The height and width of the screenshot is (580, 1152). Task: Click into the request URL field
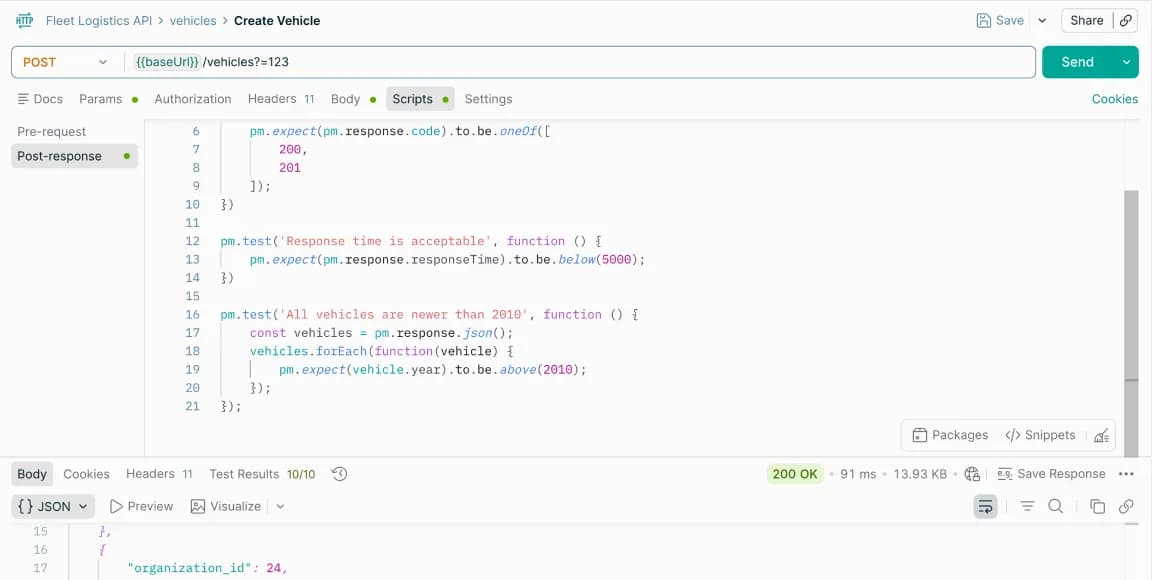click(580, 62)
